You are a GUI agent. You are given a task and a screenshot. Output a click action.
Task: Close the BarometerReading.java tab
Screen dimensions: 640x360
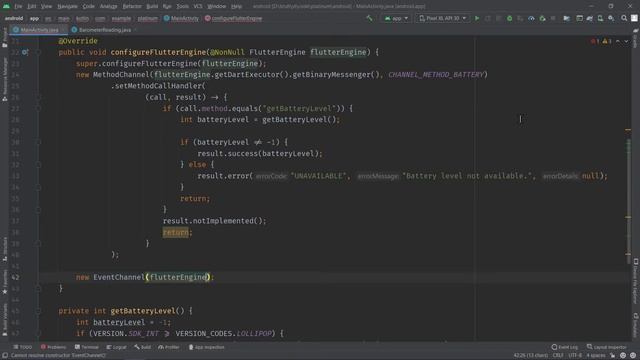tap(135, 30)
